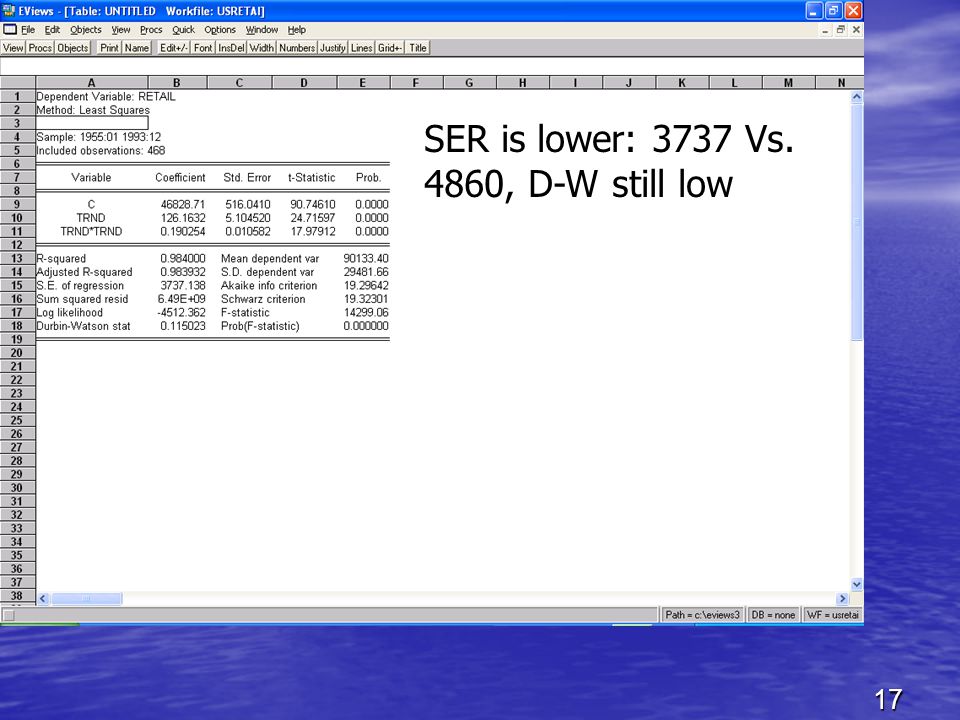
Task: Click the 'DB = none' status entry
Action: tap(773, 615)
